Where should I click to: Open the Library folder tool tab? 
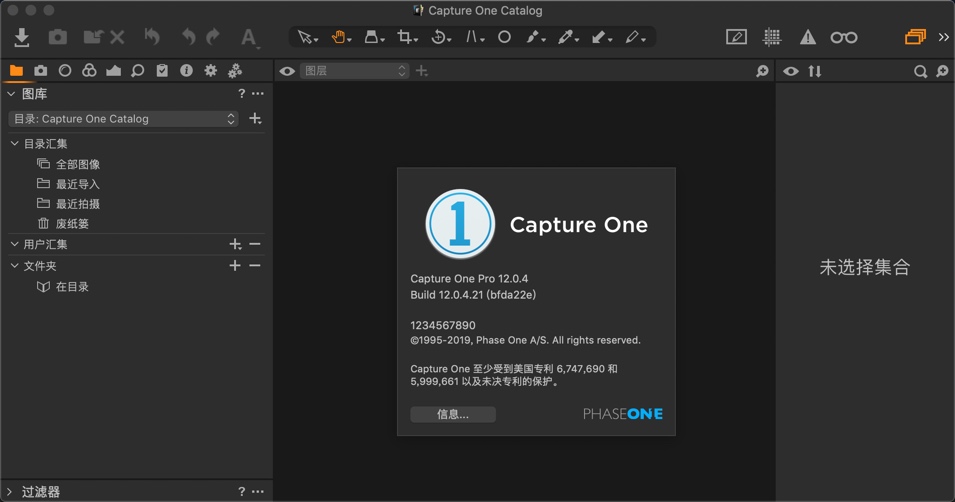pos(16,71)
